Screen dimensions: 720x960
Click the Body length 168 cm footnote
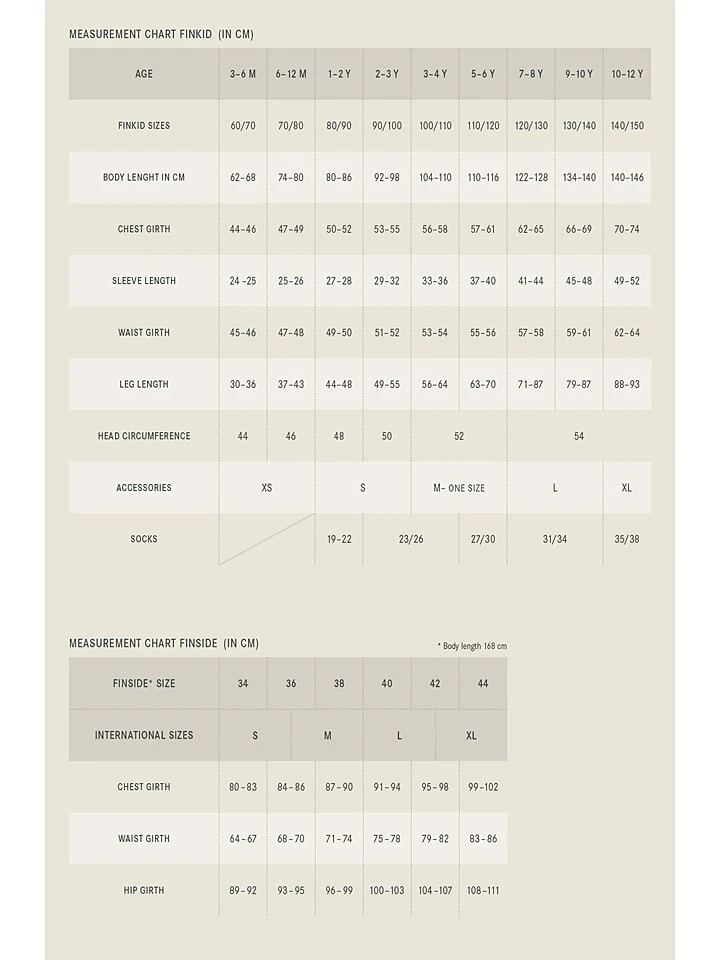tap(472, 646)
